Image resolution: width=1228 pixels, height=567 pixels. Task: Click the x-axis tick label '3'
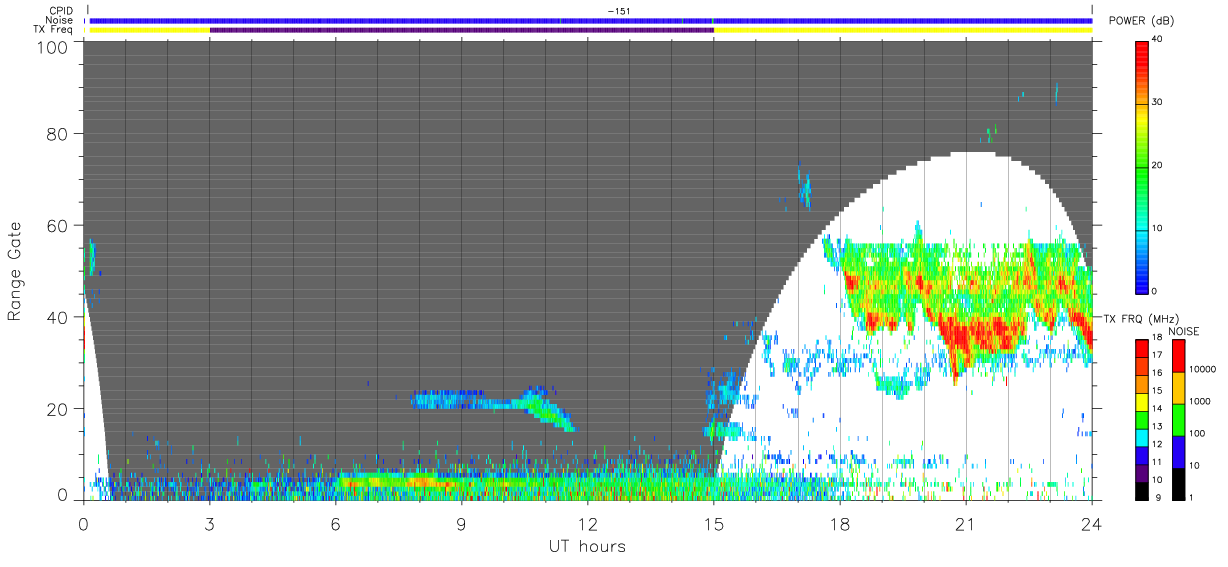209,523
